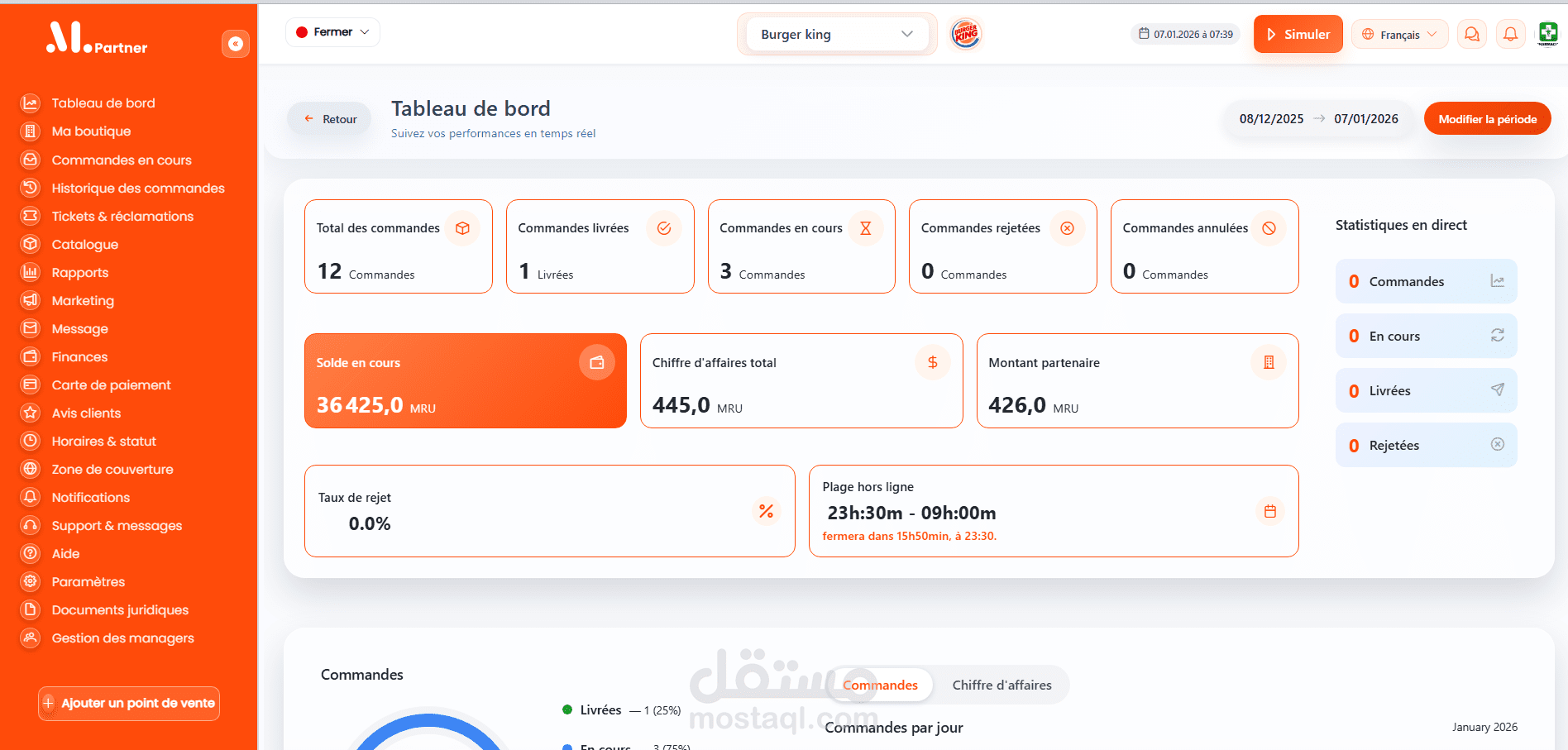
Task: Click the Commandes annulées ban icon
Action: (x=1269, y=228)
